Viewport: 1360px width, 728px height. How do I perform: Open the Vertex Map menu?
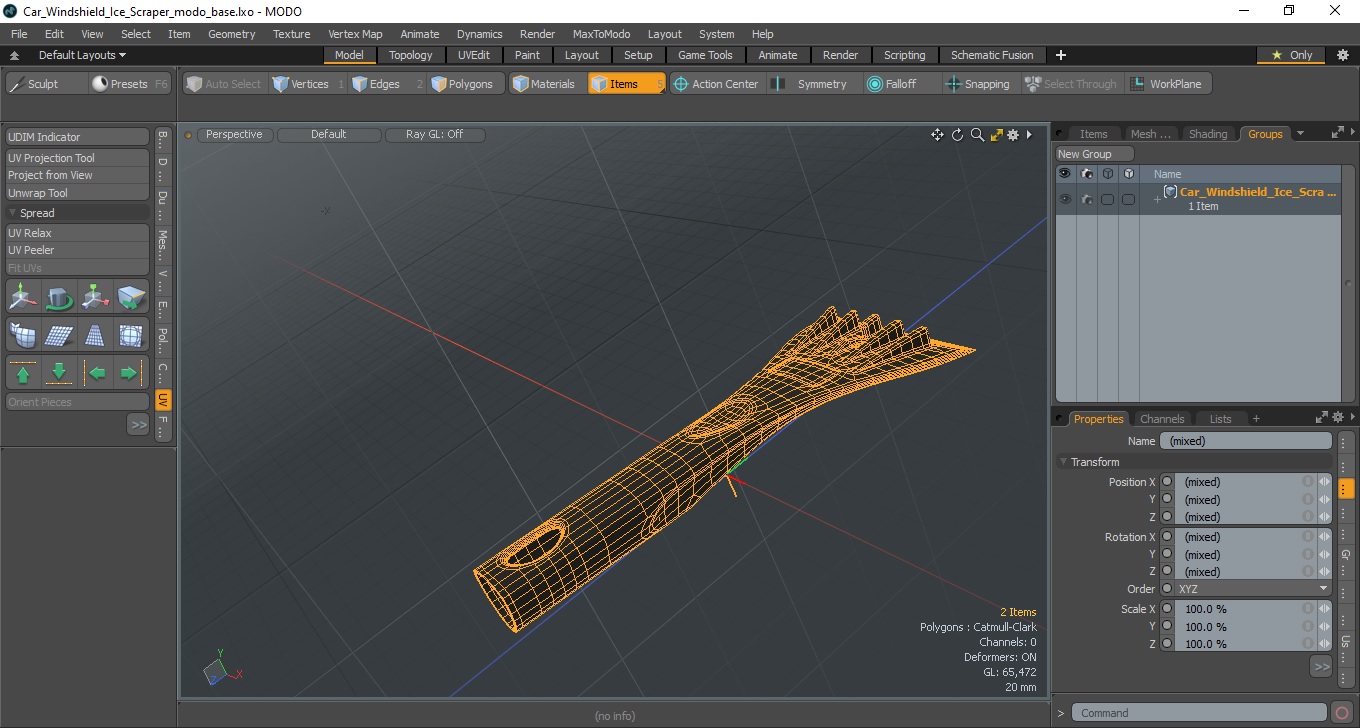coord(355,34)
